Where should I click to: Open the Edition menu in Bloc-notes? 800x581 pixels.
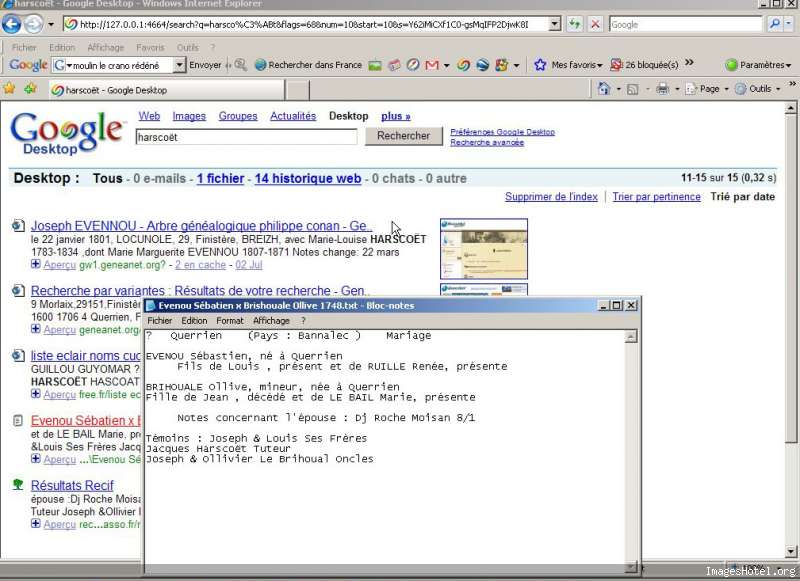[194, 320]
